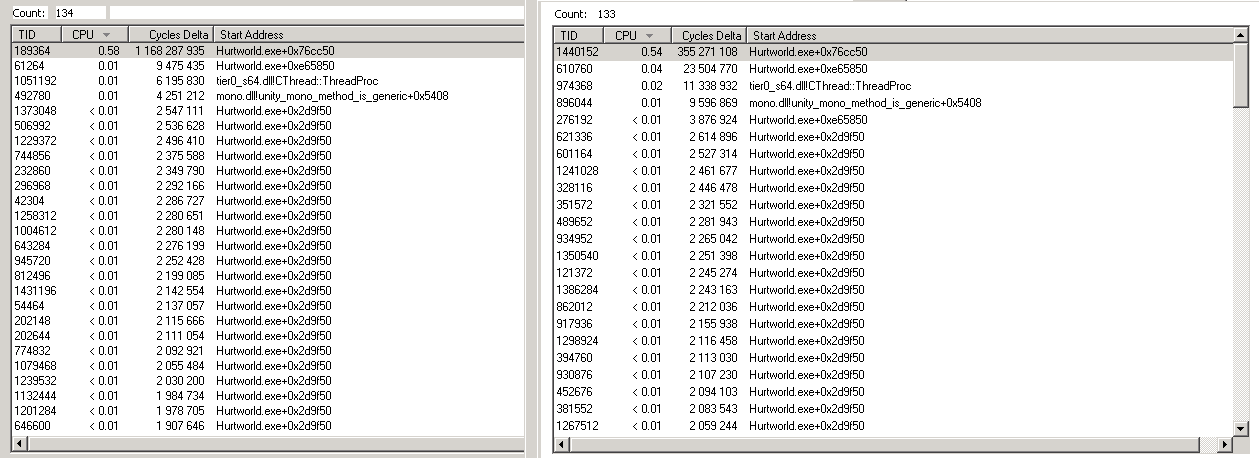1259x458 pixels.
Task: Sort right list by CPU column header
Action: coord(638,35)
